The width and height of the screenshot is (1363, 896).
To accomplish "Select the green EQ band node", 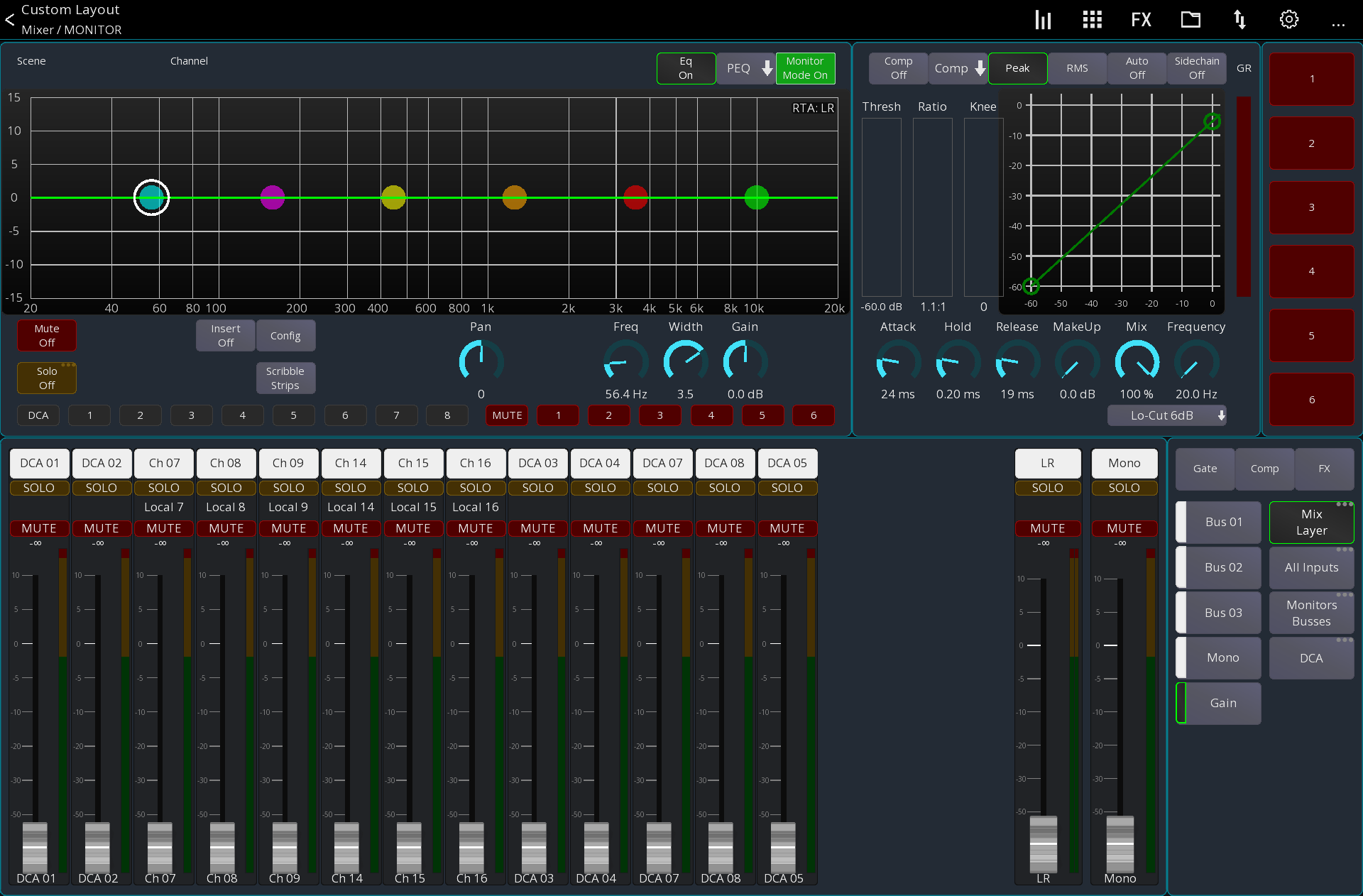I will pos(757,197).
